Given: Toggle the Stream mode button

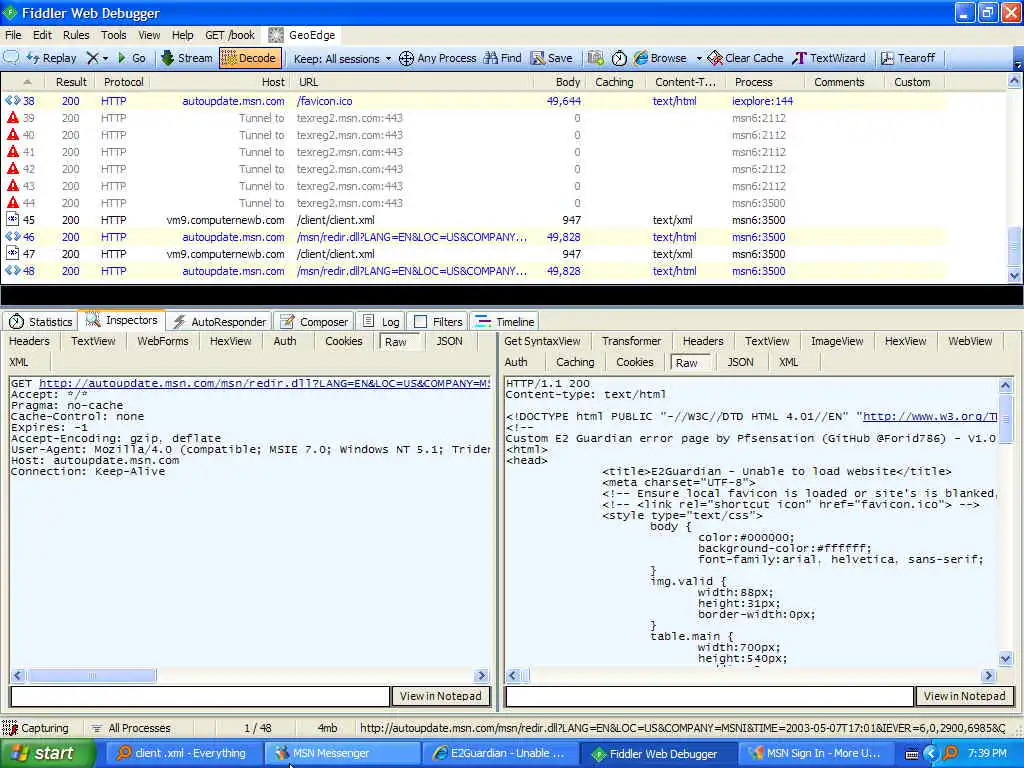Looking at the screenshot, I should point(187,58).
